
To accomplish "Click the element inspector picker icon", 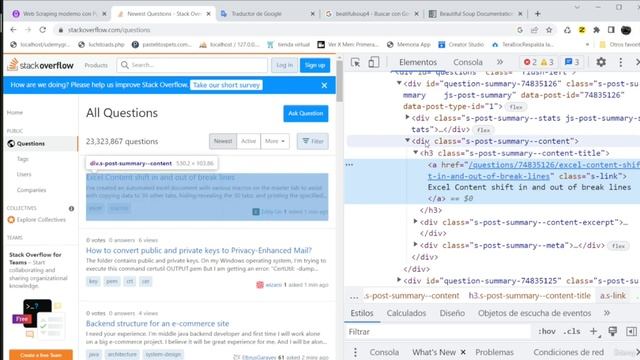I will [x=355, y=62].
